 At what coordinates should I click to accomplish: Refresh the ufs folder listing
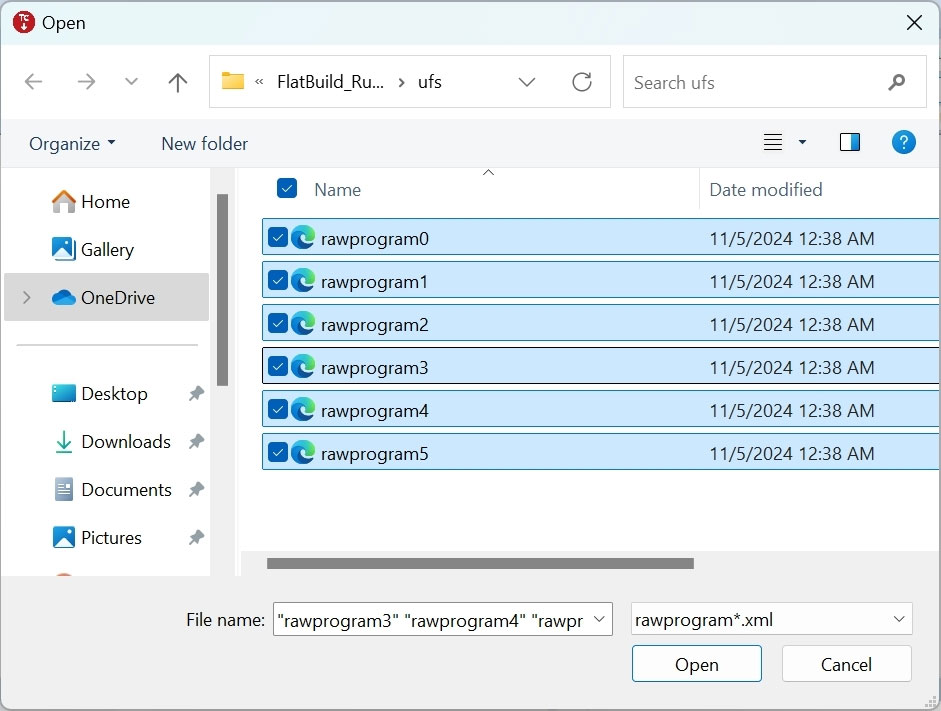(582, 82)
